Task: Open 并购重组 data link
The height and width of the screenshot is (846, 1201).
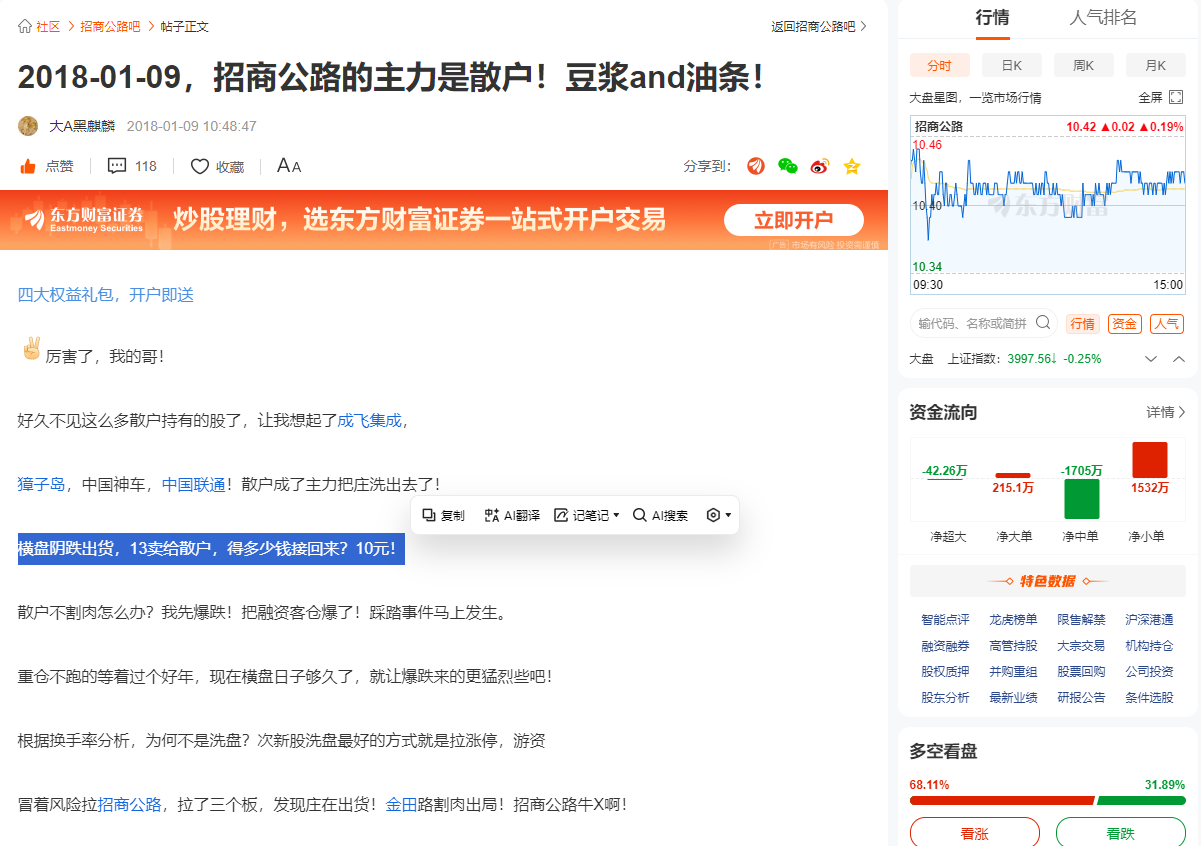Action: (x=1013, y=672)
